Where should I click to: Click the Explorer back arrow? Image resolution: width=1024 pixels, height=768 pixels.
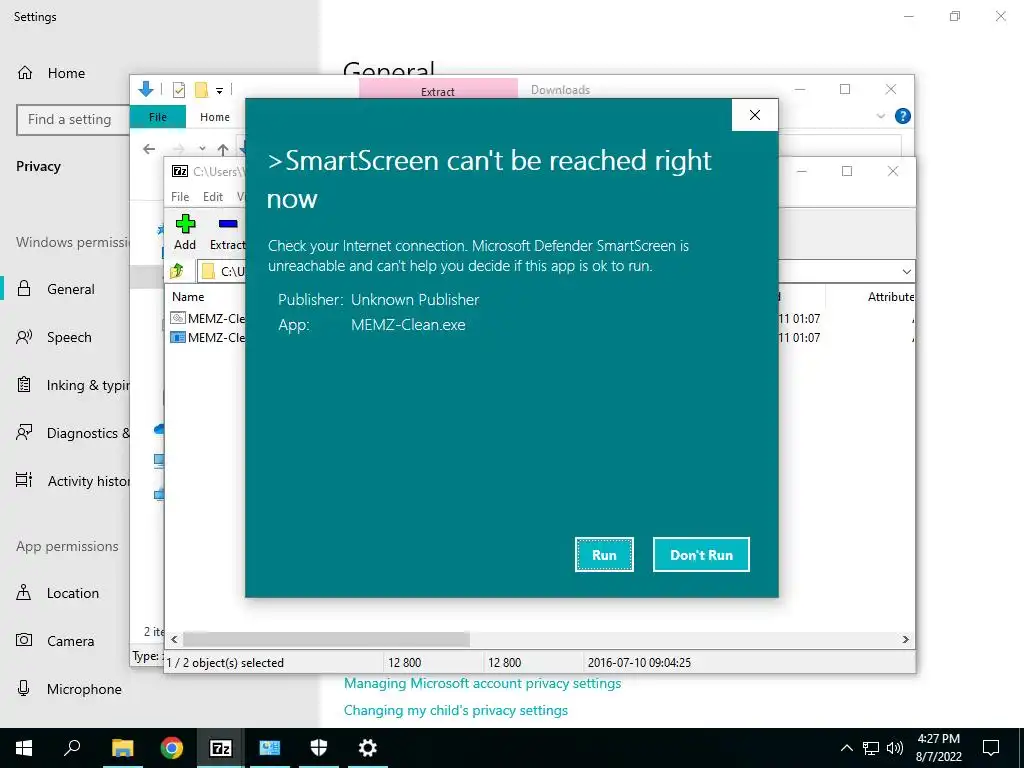pos(149,150)
